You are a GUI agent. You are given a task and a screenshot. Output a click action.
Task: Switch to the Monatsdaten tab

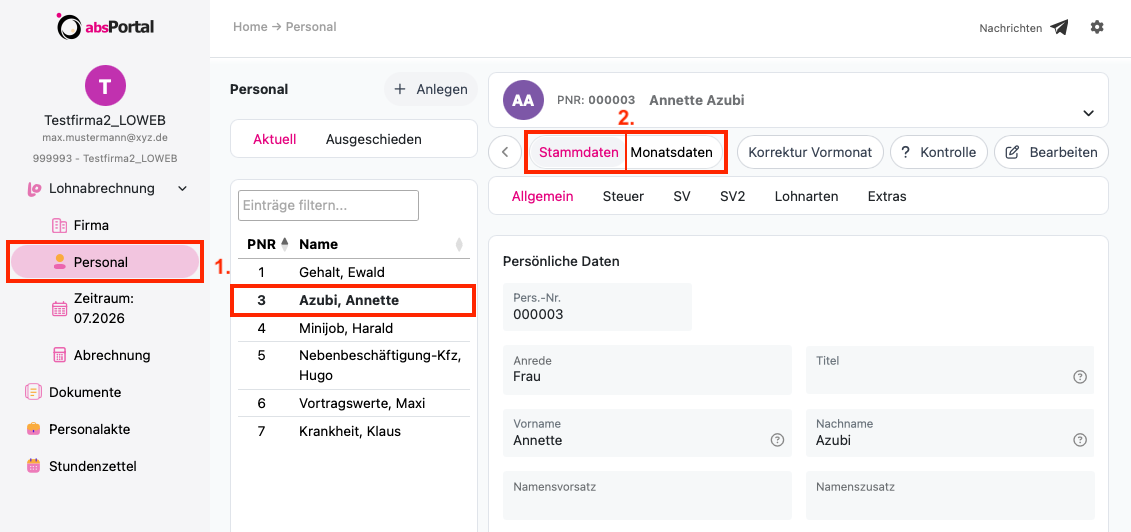pyautogui.click(x=672, y=152)
